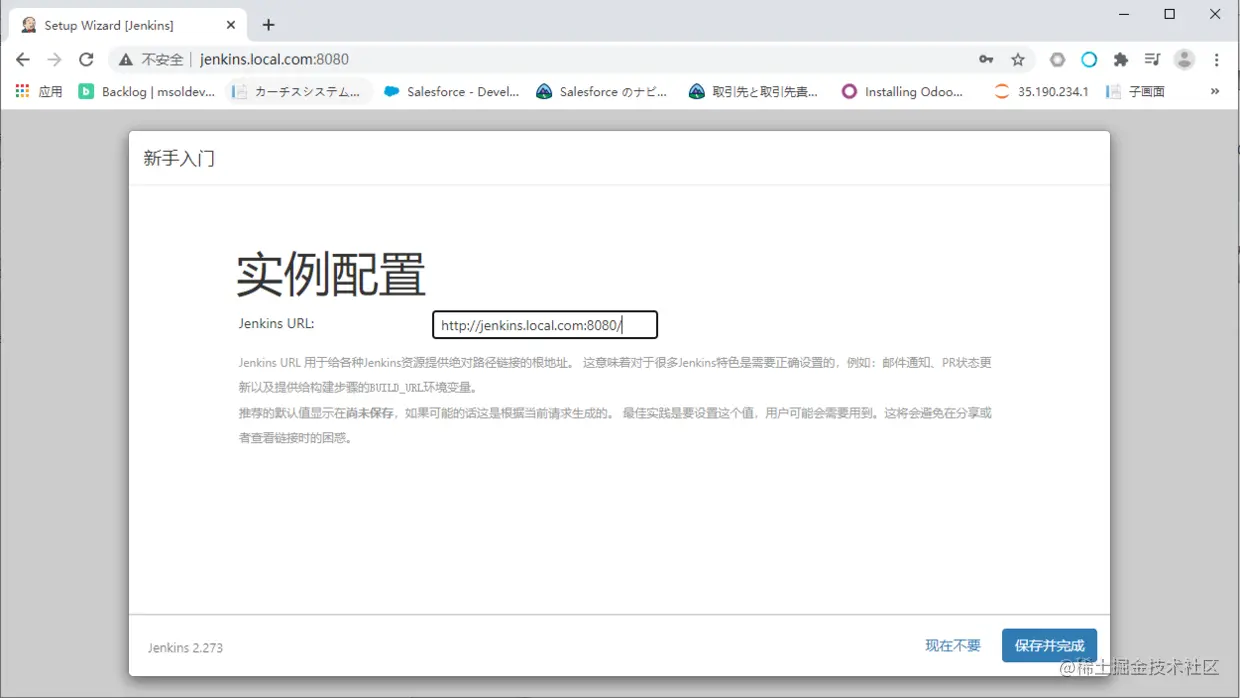Click the blue circle extension icon
The image size is (1240, 698).
[x=1089, y=60]
